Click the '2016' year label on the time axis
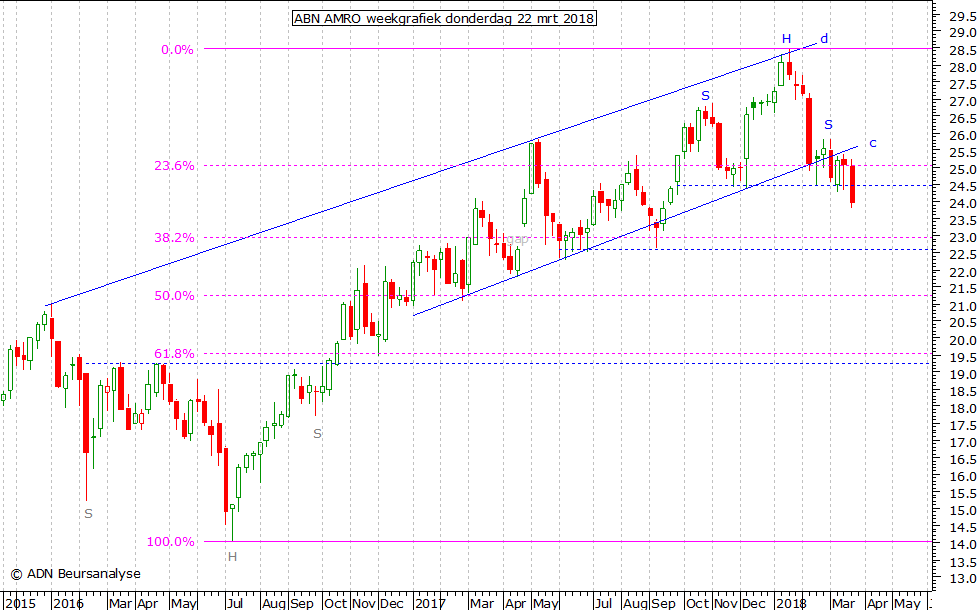 (x=68, y=603)
